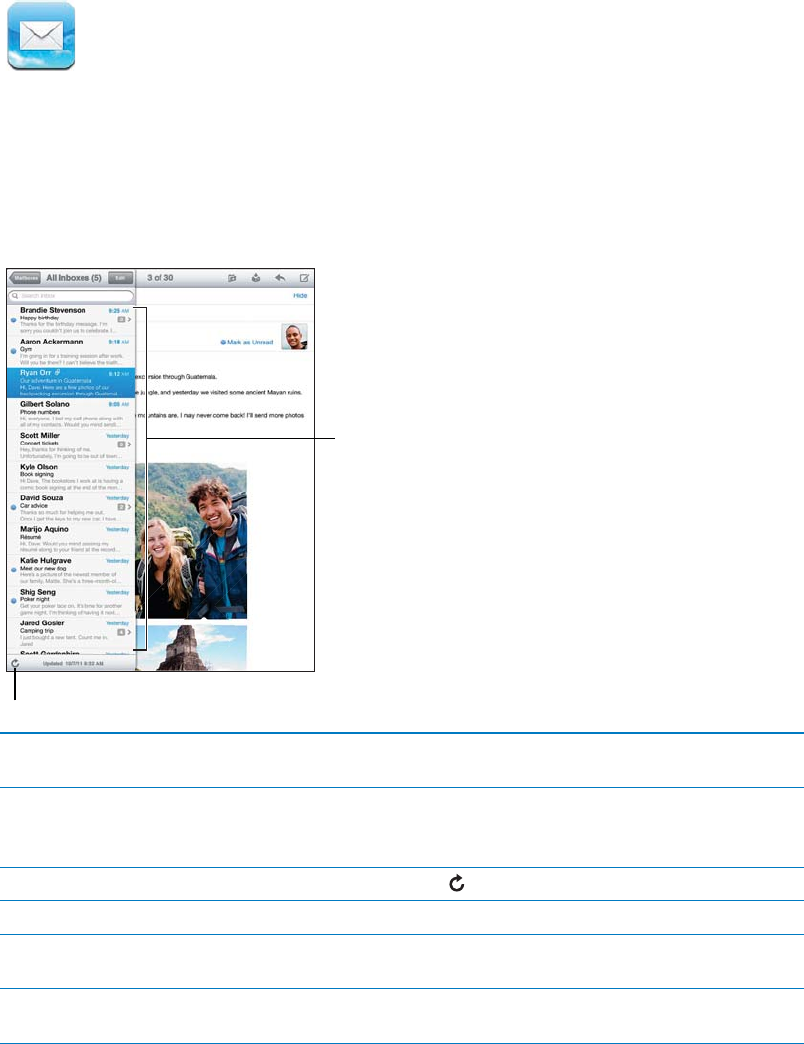Image resolution: width=804 pixels, height=1044 pixels.
Task: Expand the thread arrow on Jared Gosier's row
Action: coord(129,632)
